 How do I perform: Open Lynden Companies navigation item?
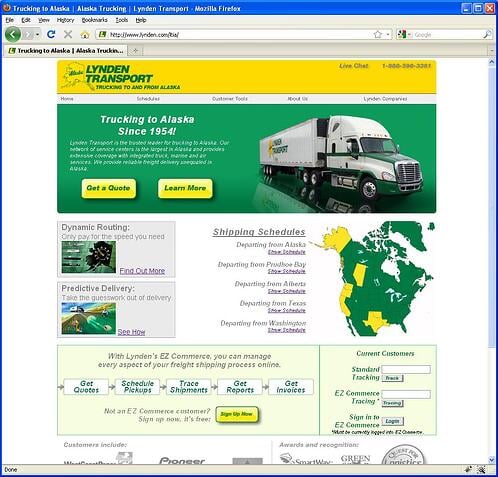click(385, 99)
